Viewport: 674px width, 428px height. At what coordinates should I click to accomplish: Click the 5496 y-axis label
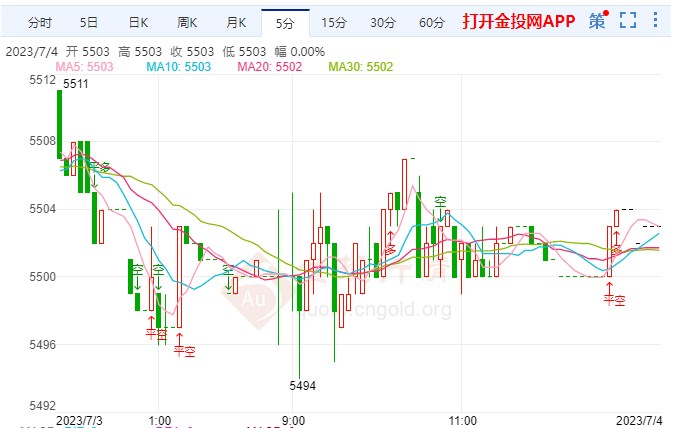point(42,344)
